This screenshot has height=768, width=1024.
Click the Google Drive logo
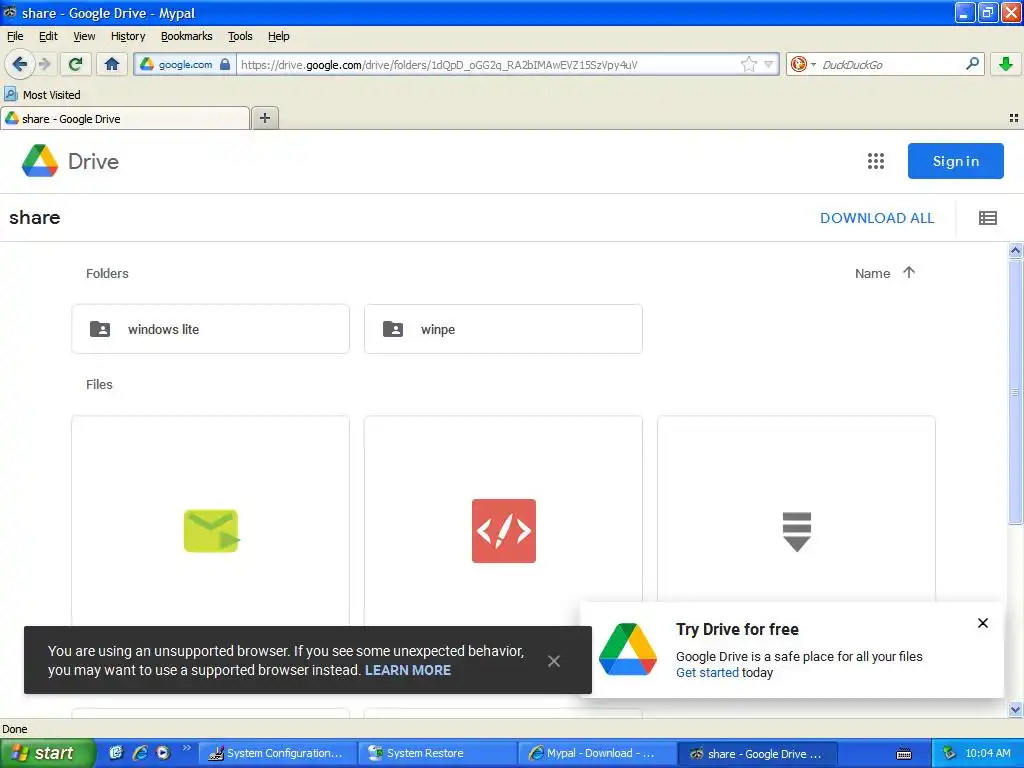pyautogui.click(x=70, y=161)
